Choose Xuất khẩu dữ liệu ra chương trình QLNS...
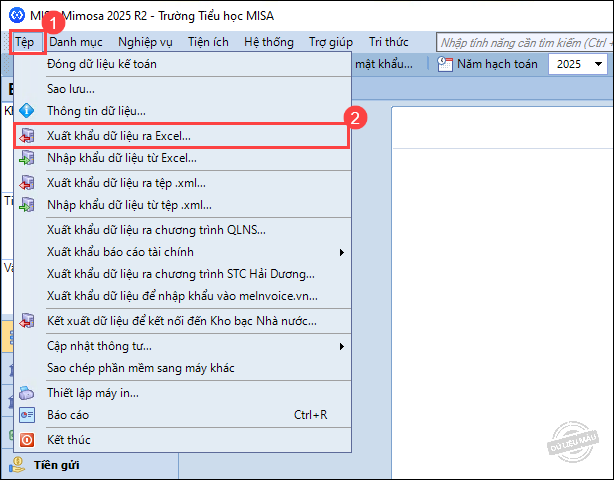This screenshot has width=614, height=480. [x=182, y=230]
